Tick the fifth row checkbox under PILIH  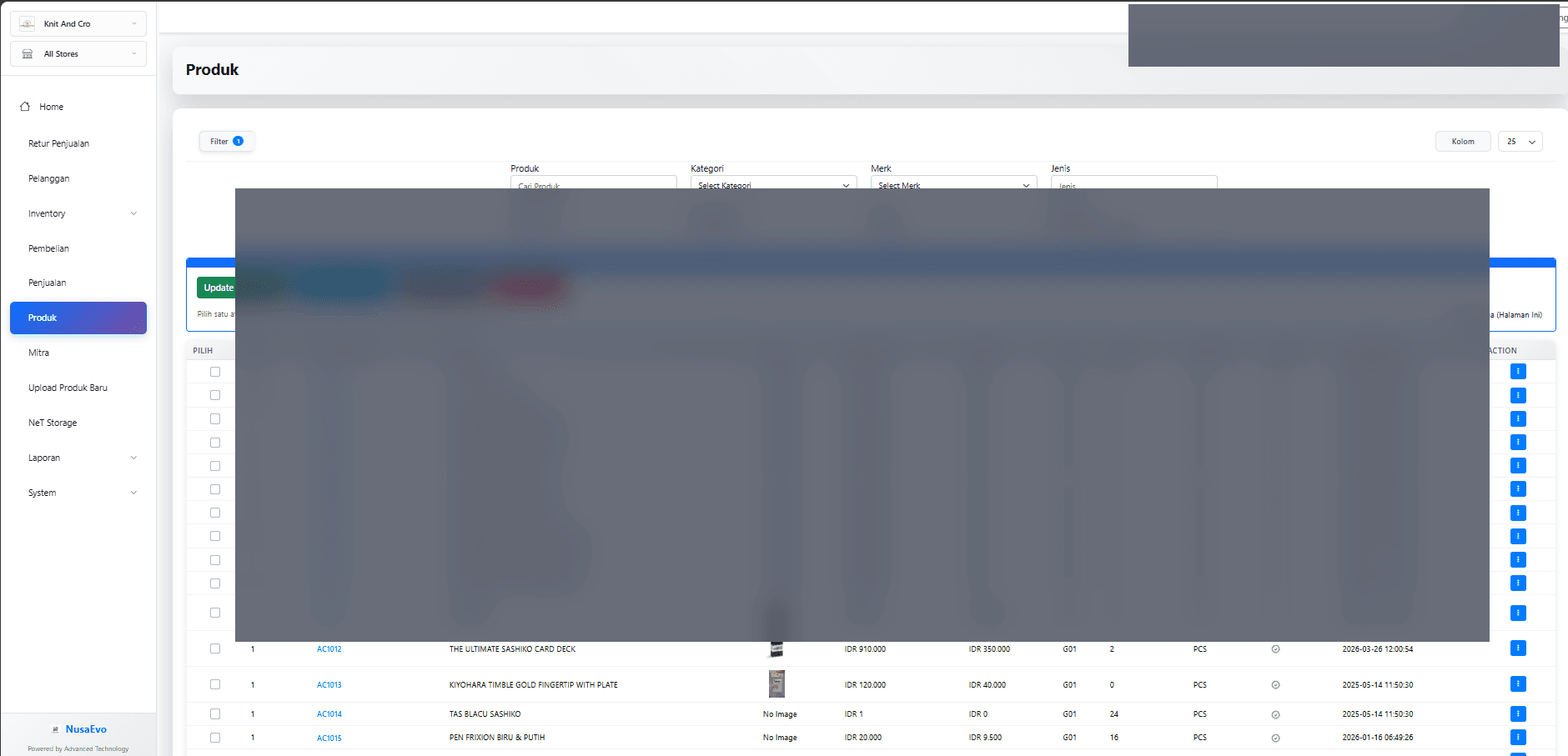(x=215, y=466)
